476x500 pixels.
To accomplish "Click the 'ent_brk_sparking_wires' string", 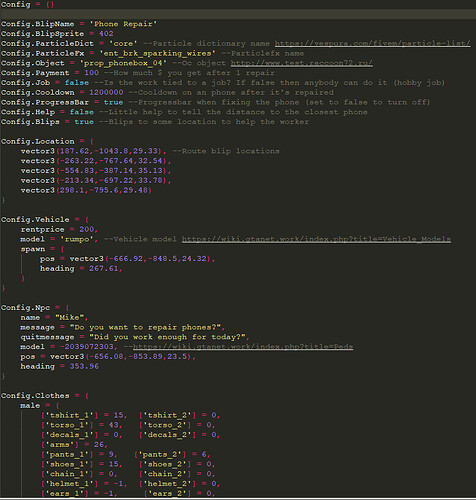I will point(157,53).
